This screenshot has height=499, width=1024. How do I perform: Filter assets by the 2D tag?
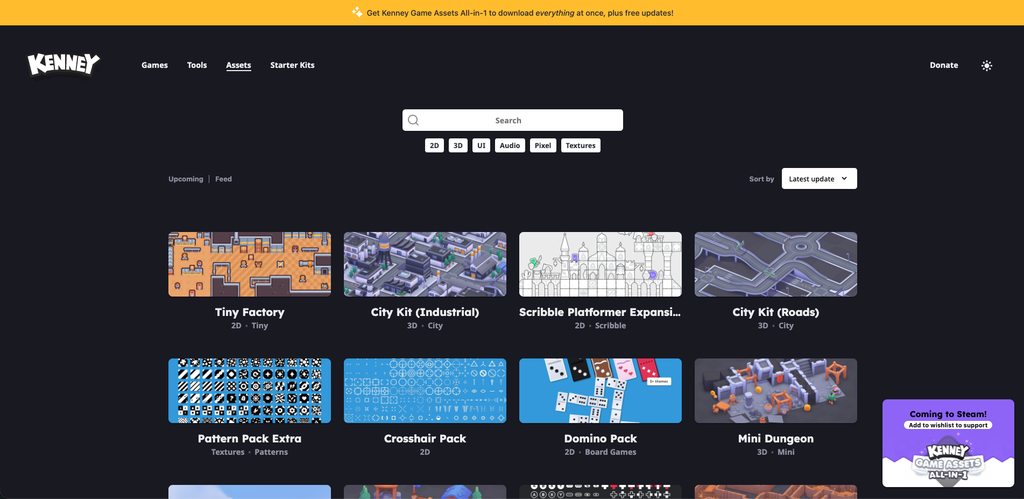tap(434, 146)
